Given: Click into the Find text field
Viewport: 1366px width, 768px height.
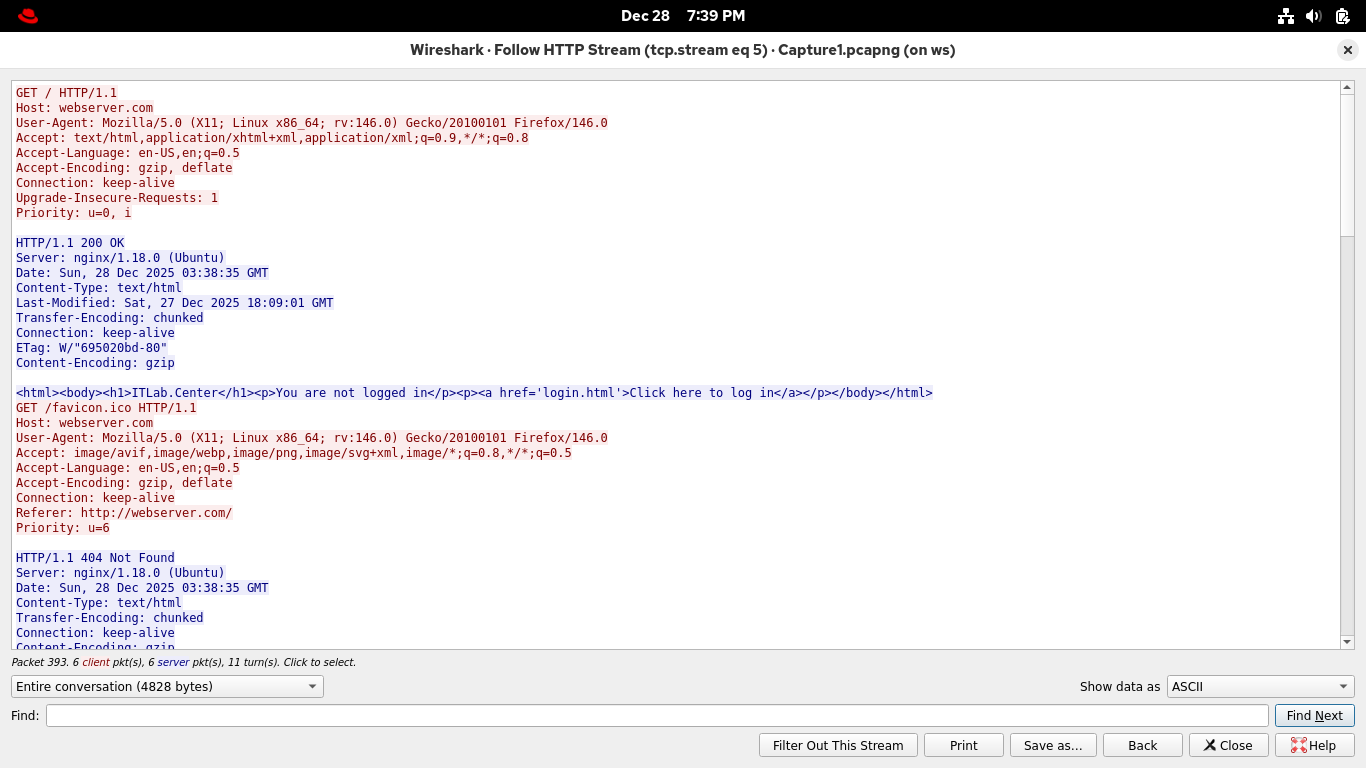Looking at the screenshot, I should tap(656, 716).
